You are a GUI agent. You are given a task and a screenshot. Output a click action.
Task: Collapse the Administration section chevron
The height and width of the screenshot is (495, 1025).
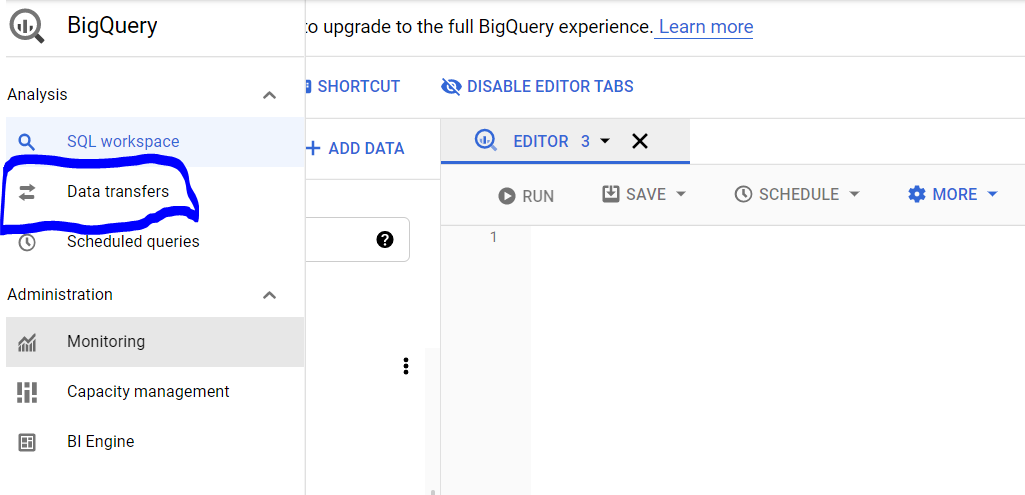[x=269, y=295]
